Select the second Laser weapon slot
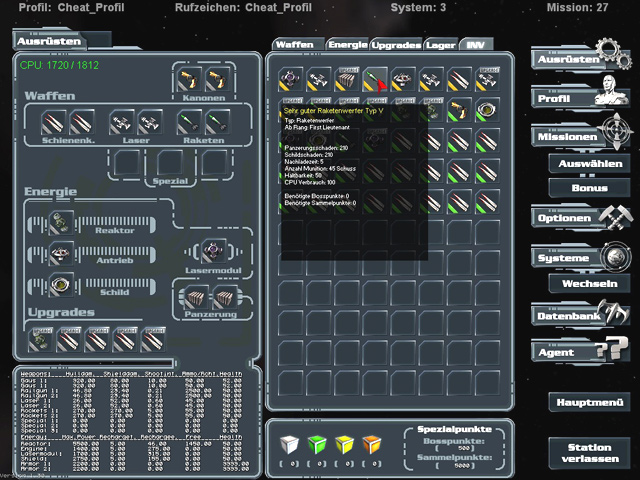 point(149,122)
